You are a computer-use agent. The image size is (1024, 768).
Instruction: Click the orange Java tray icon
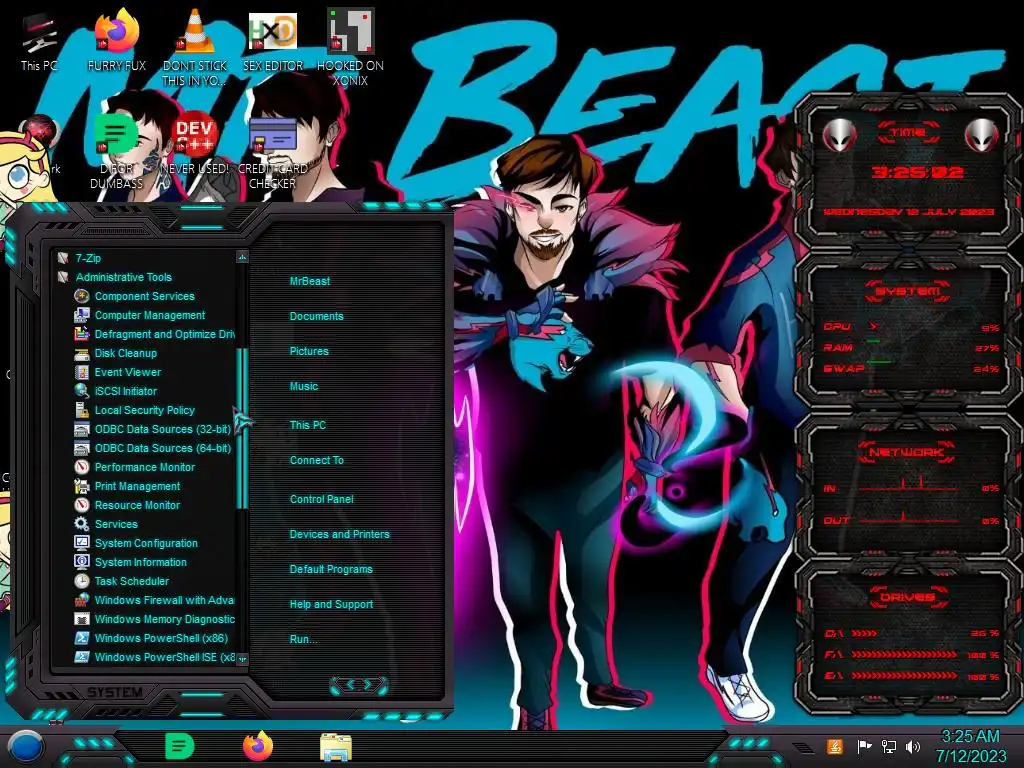pos(834,746)
